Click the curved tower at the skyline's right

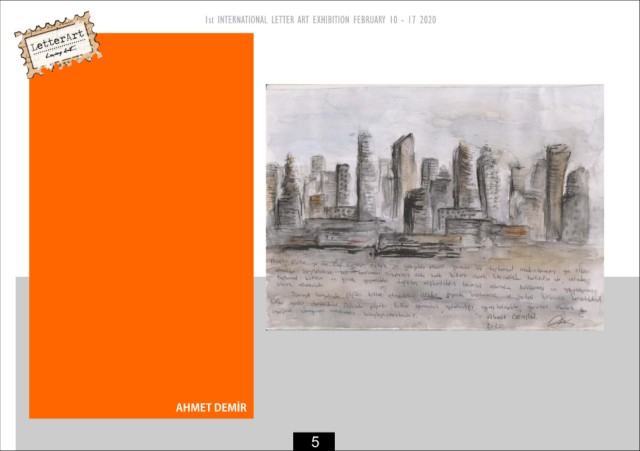(x=556, y=192)
